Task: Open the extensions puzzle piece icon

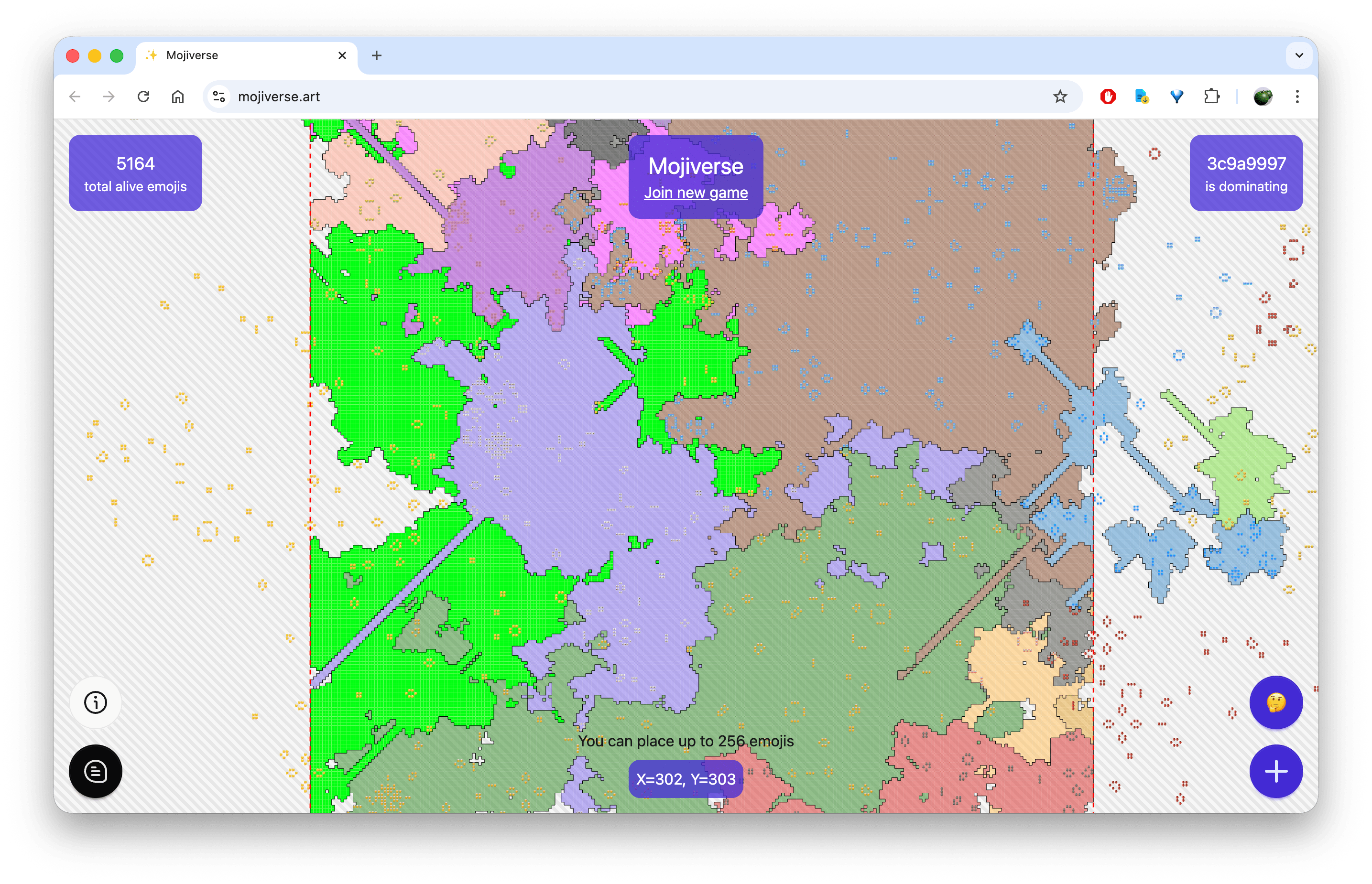Action: click(1211, 97)
